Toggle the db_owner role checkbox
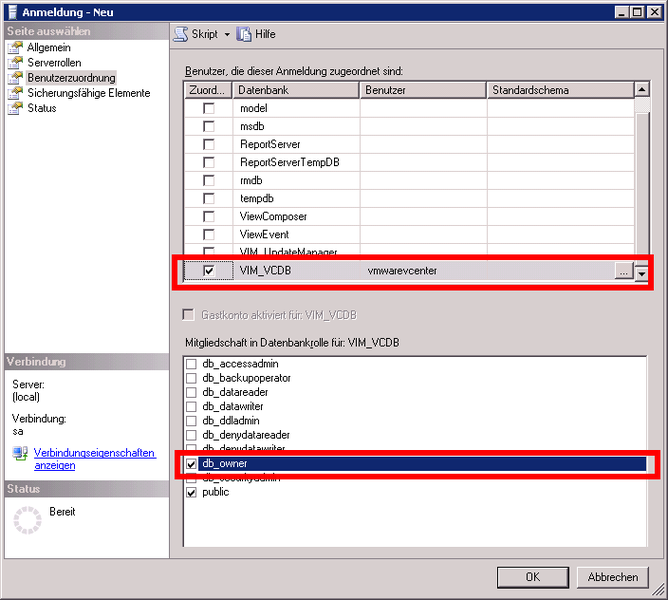This screenshot has width=668, height=600. click(191, 464)
